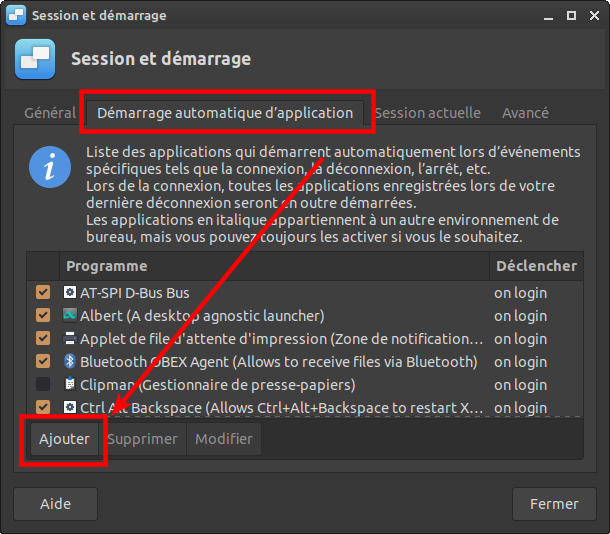Disable the Bluetooth OBEX Agent checkbox
Screen dimensions: 610x534
pos(43,362)
